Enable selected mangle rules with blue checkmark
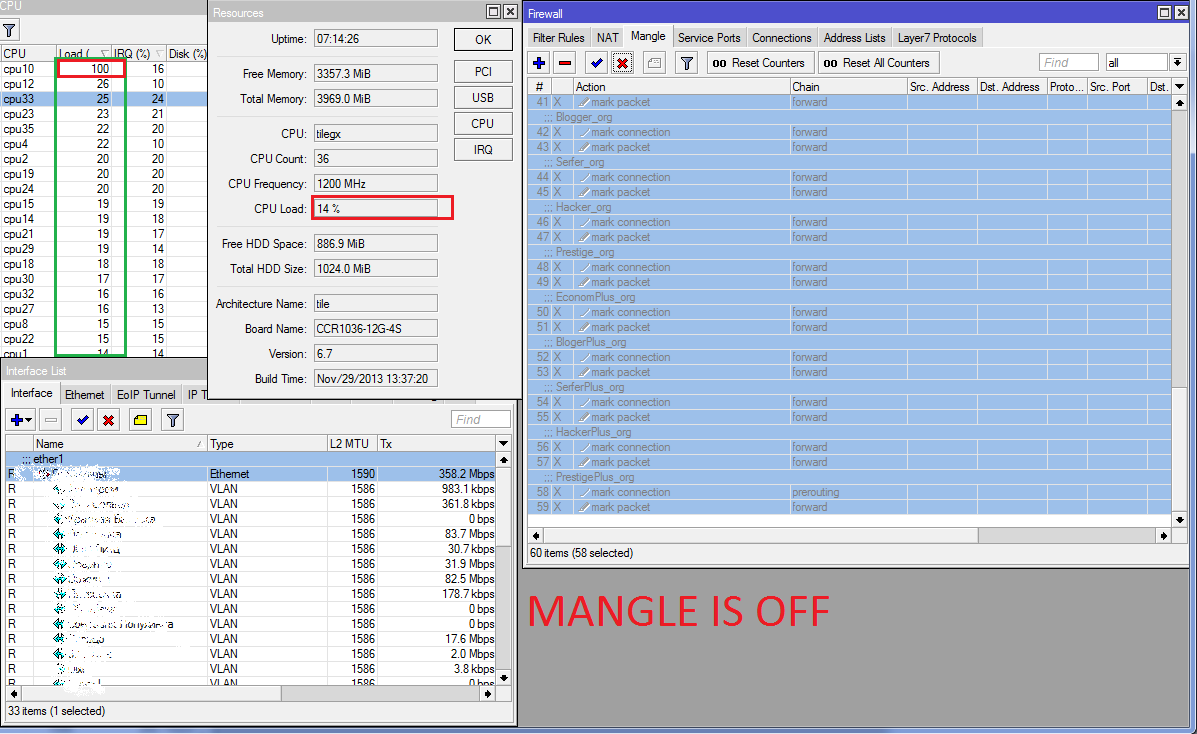 (597, 63)
